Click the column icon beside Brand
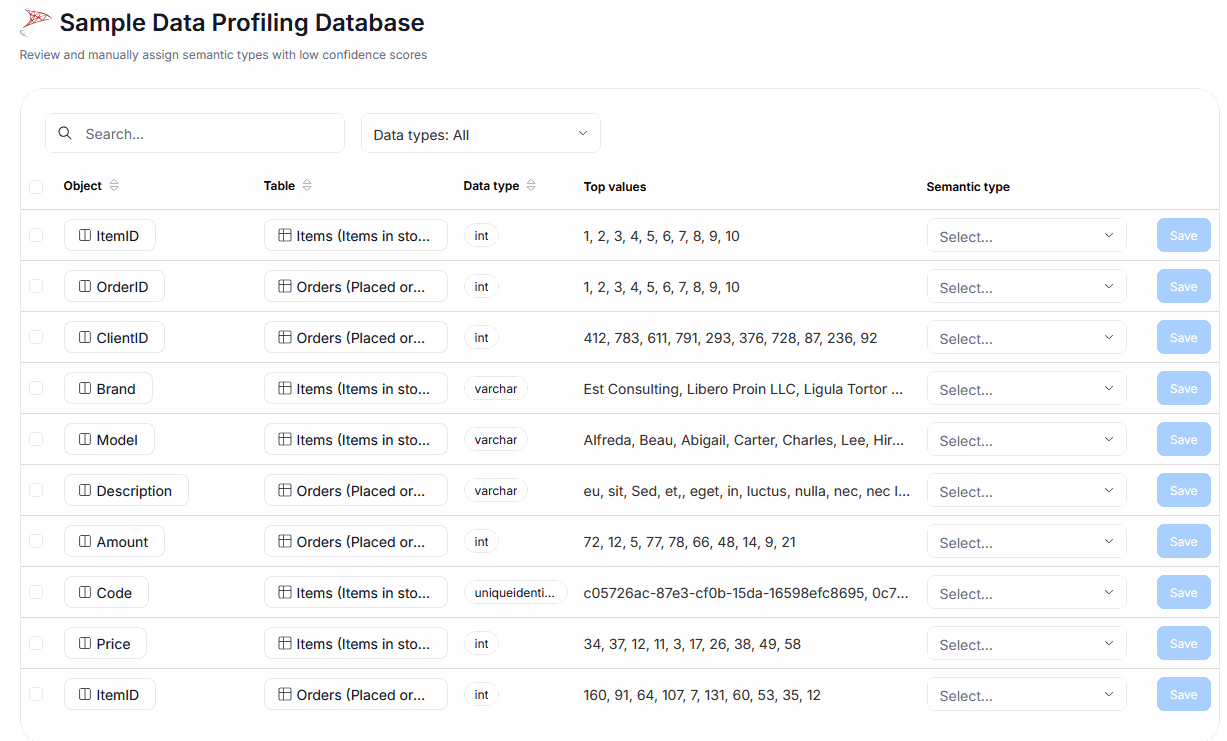 [85, 389]
